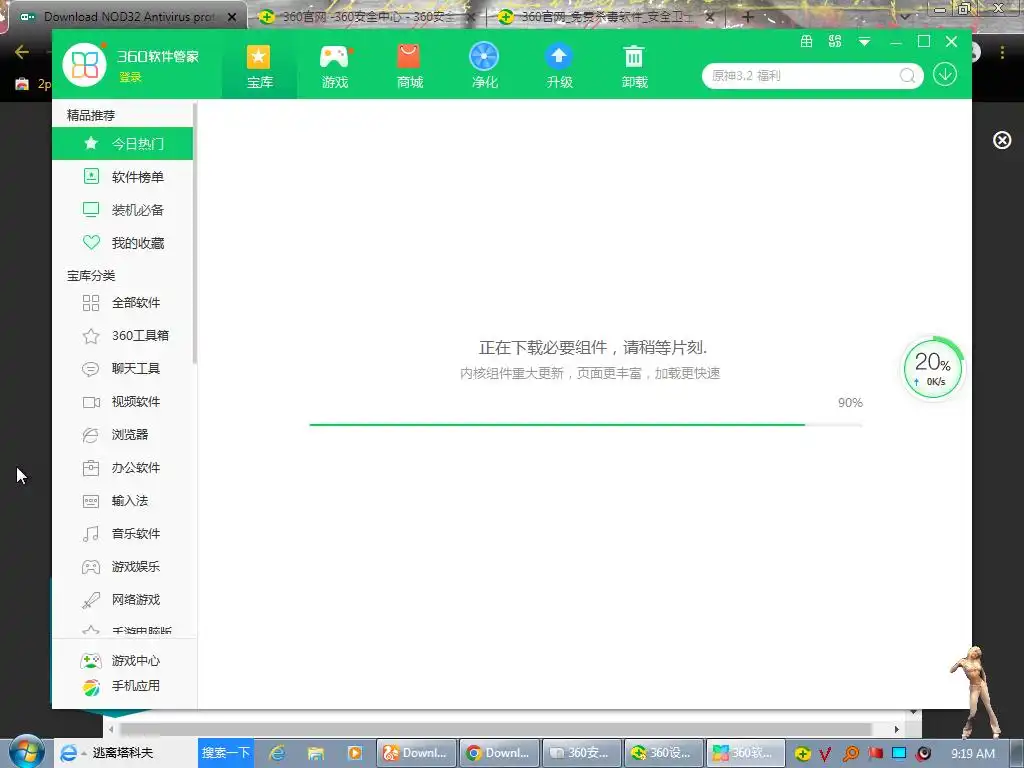Select 全部软件 category
Screen dimensions: 1024x768
[123, 302]
